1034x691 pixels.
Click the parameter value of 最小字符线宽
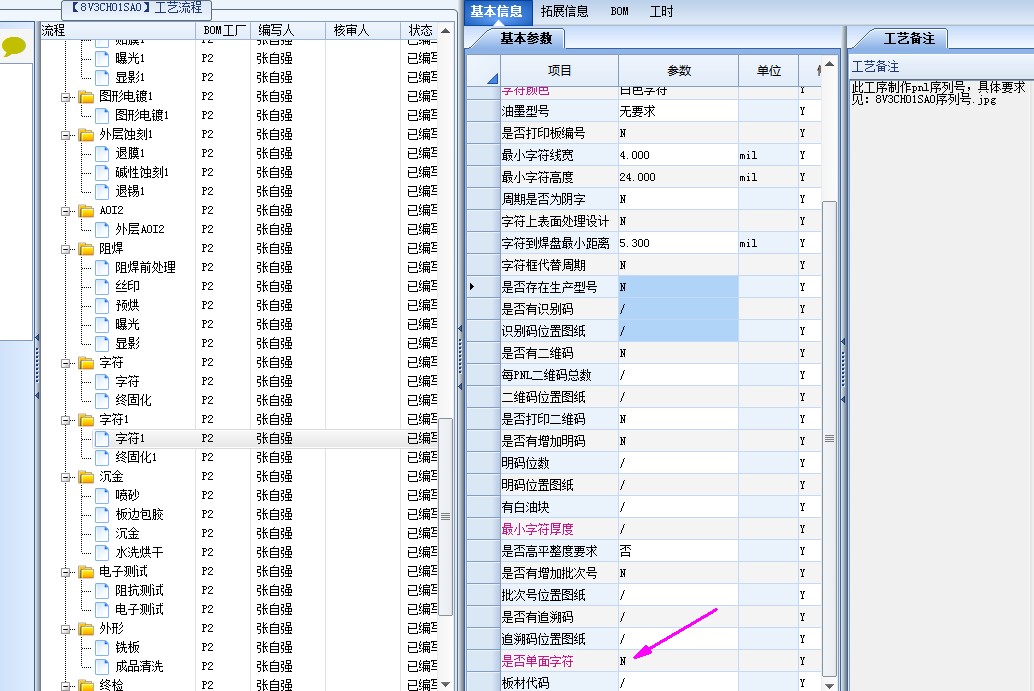tap(679, 156)
